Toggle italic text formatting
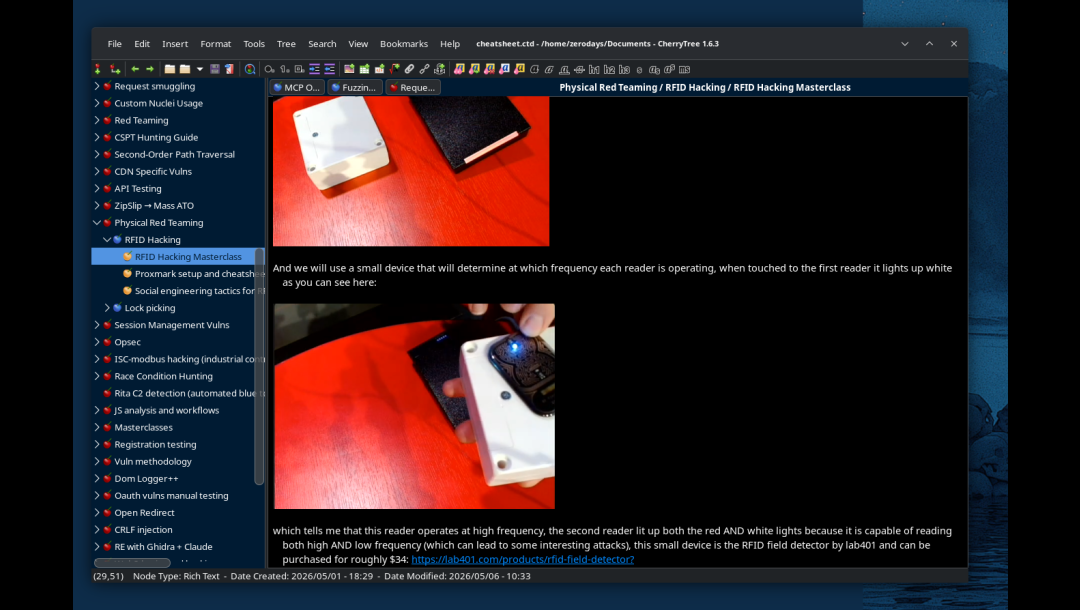The height and width of the screenshot is (610, 1080). [x=549, y=69]
